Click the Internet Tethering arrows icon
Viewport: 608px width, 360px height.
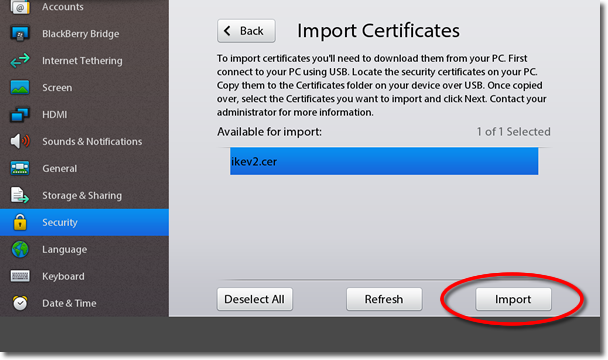coord(20,61)
